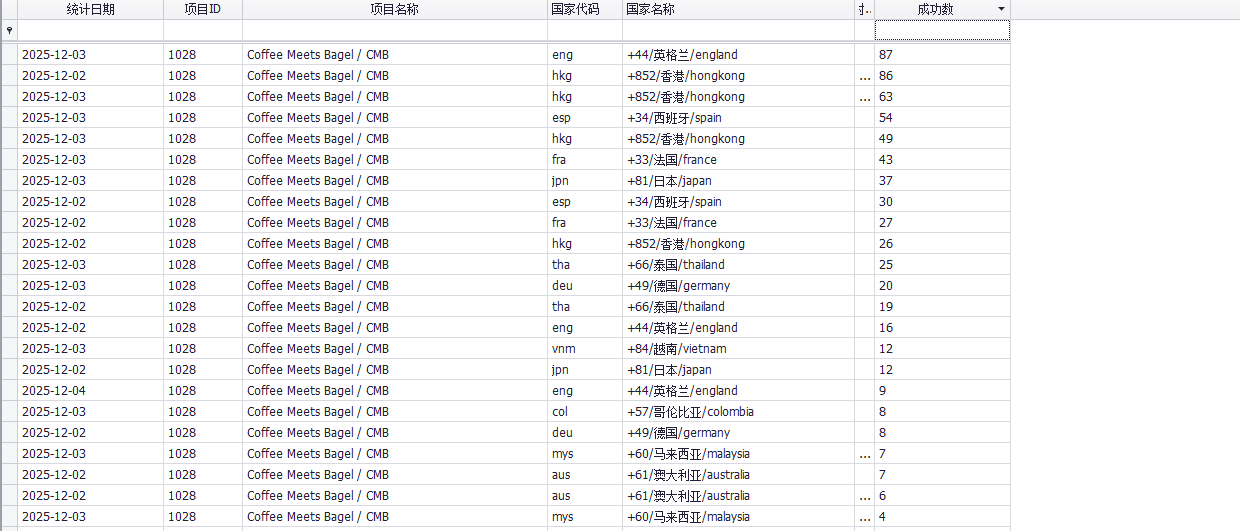1240x531 pixels.
Task: Focus the filter box under 国家名称
Action: (x=738, y=31)
